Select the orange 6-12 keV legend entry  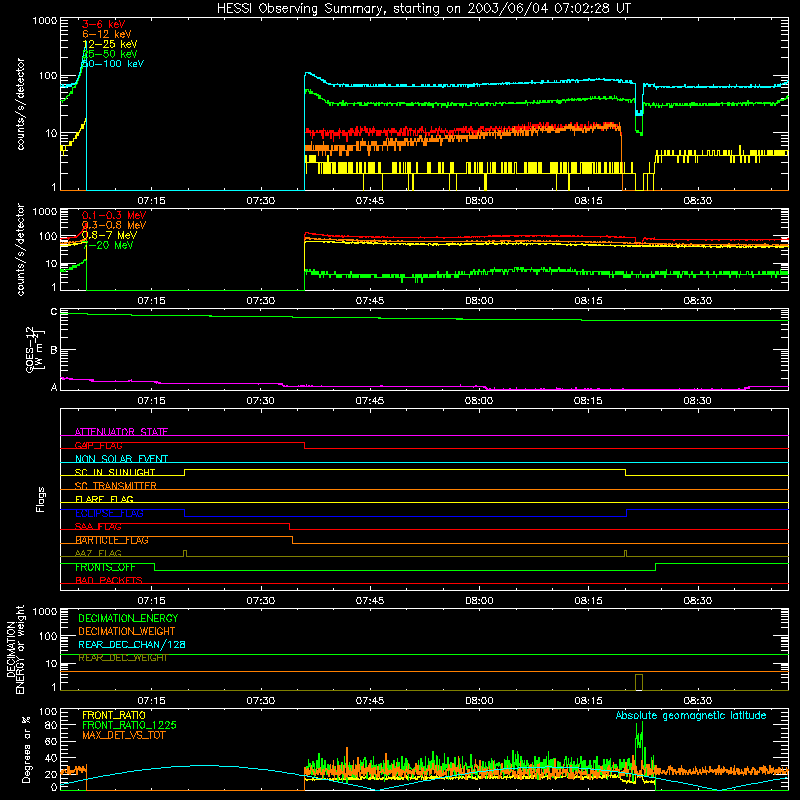click(107, 34)
